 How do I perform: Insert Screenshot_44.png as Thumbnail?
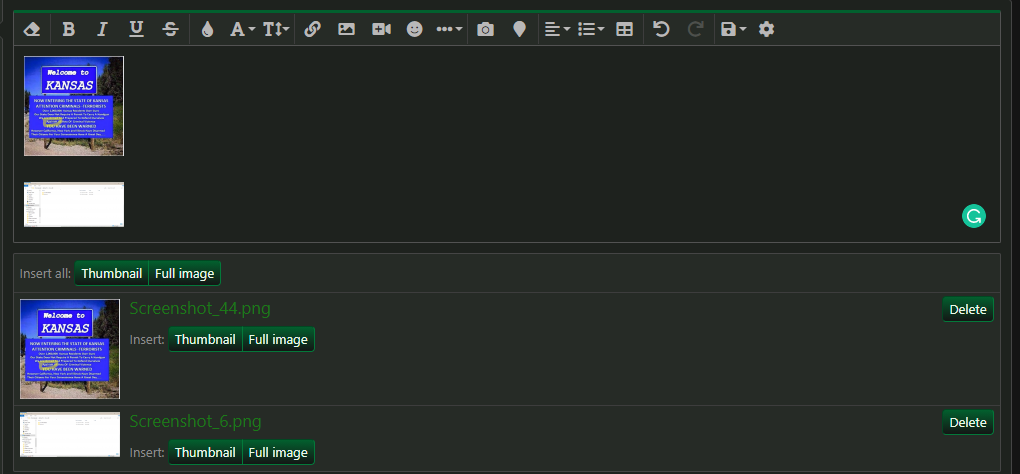[205, 339]
